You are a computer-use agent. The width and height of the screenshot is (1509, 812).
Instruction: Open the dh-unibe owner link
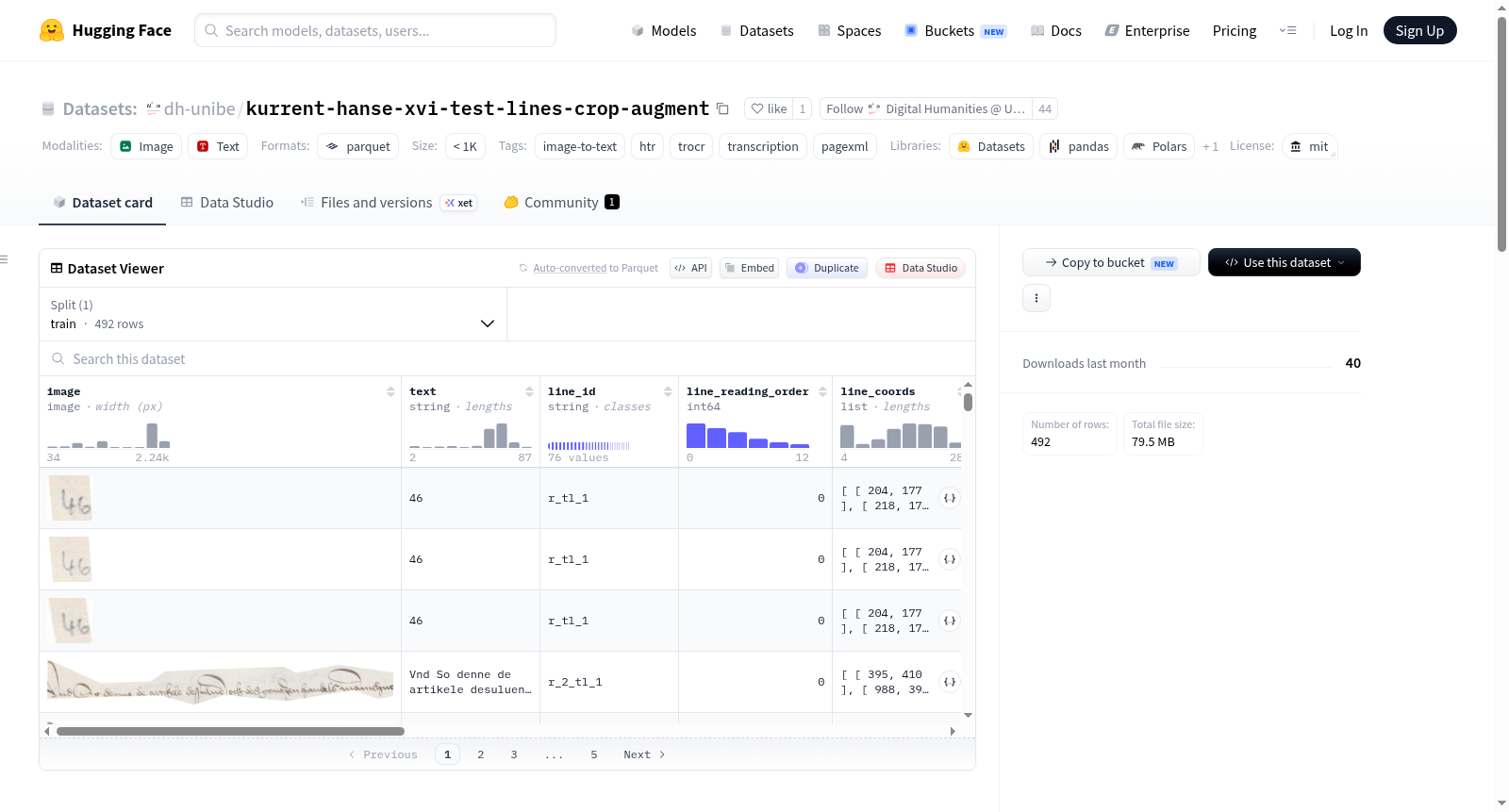pyautogui.click(x=199, y=108)
